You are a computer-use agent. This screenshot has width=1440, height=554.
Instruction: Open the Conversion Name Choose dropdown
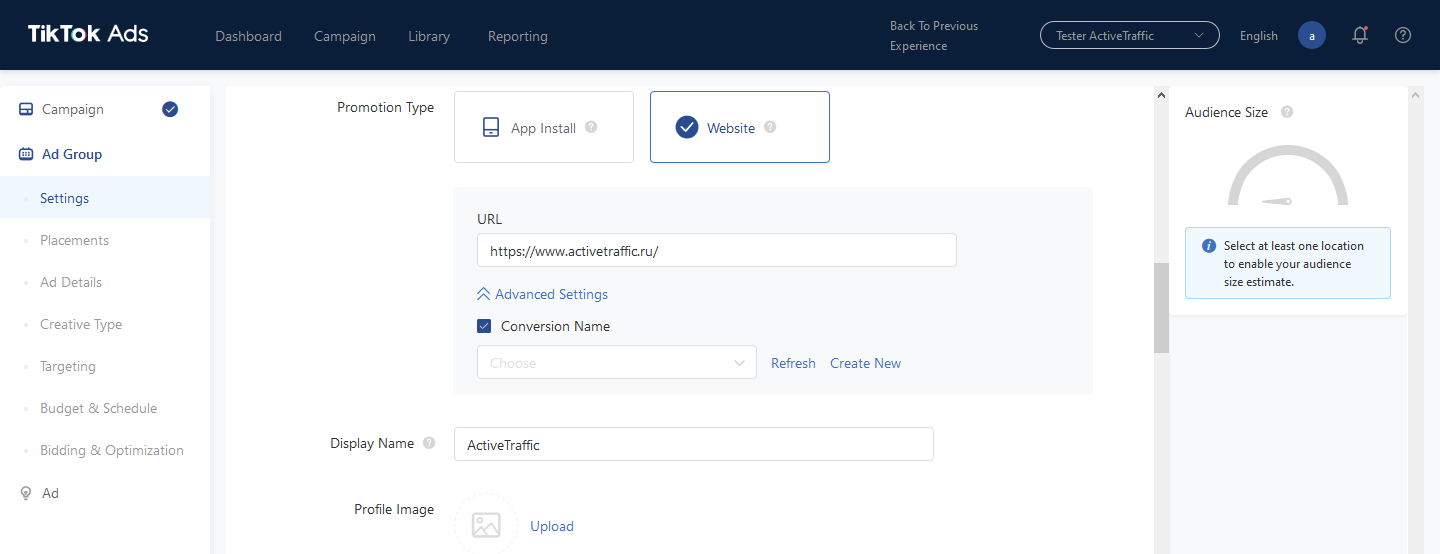(x=617, y=362)
